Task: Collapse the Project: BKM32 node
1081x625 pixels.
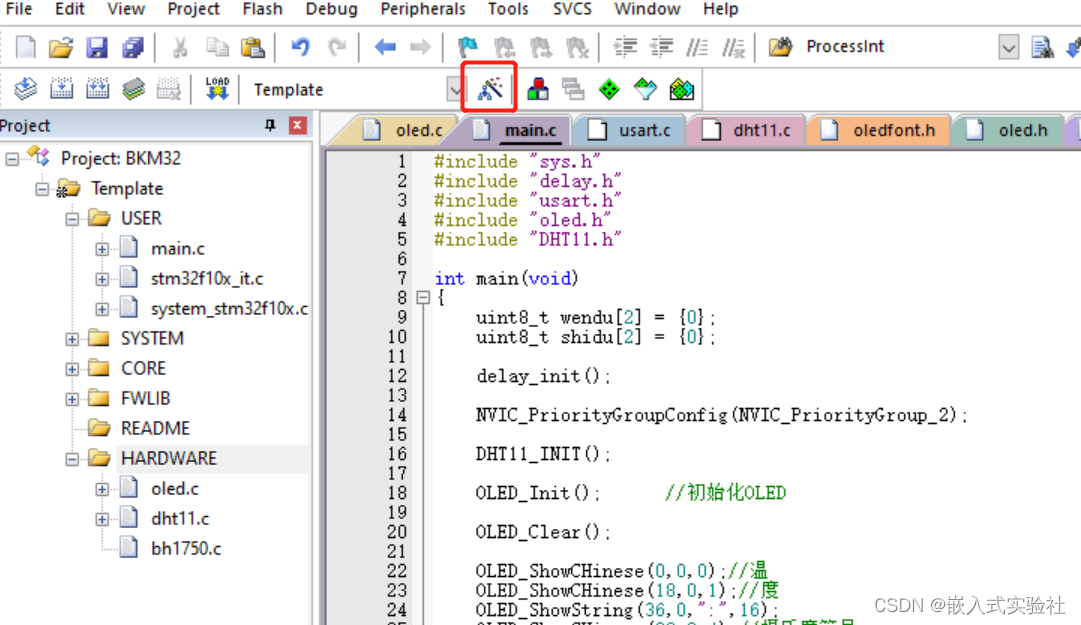Action: click(12, 159)
